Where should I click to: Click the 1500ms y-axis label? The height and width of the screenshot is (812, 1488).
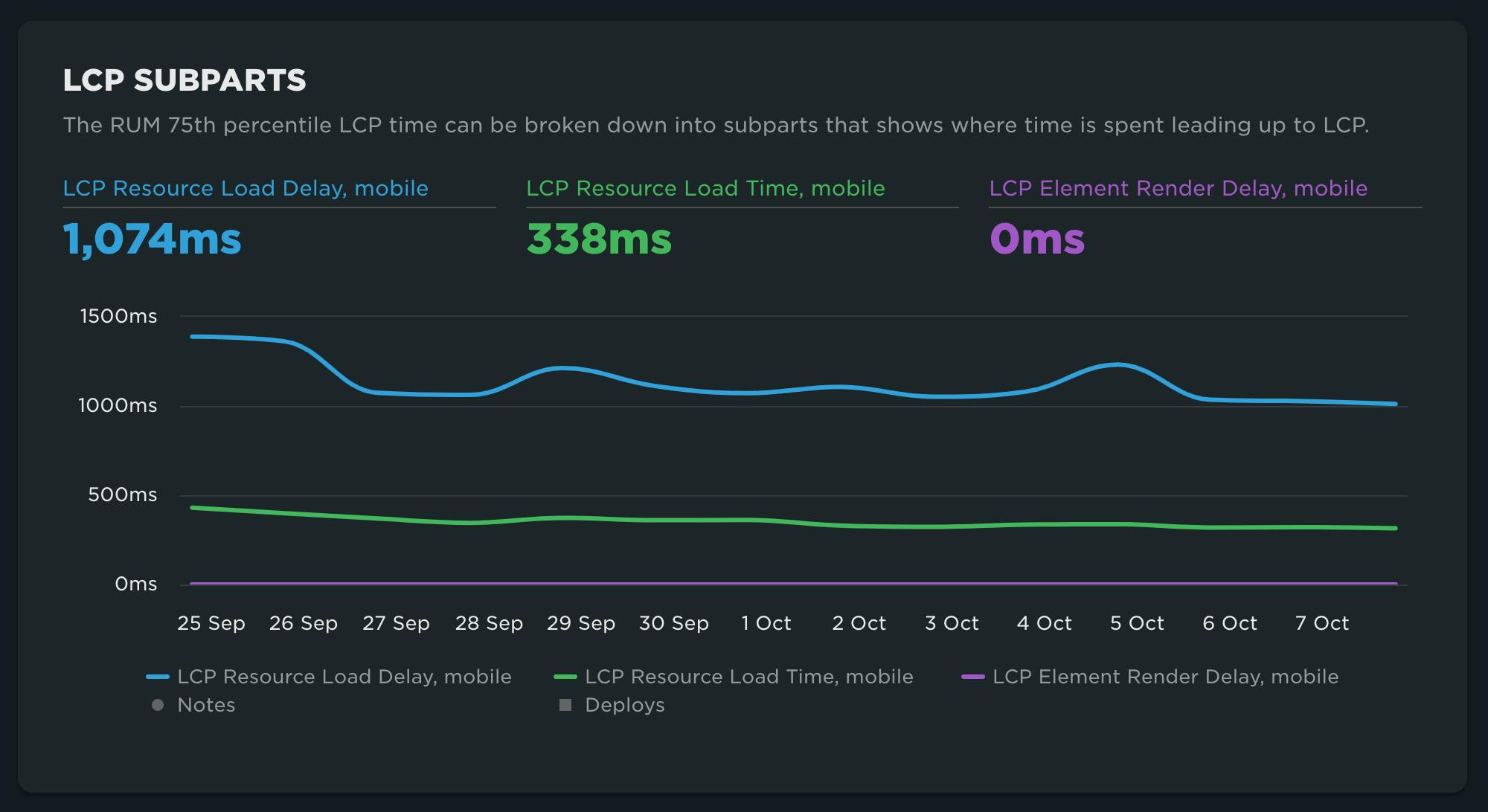coord(119,316)
